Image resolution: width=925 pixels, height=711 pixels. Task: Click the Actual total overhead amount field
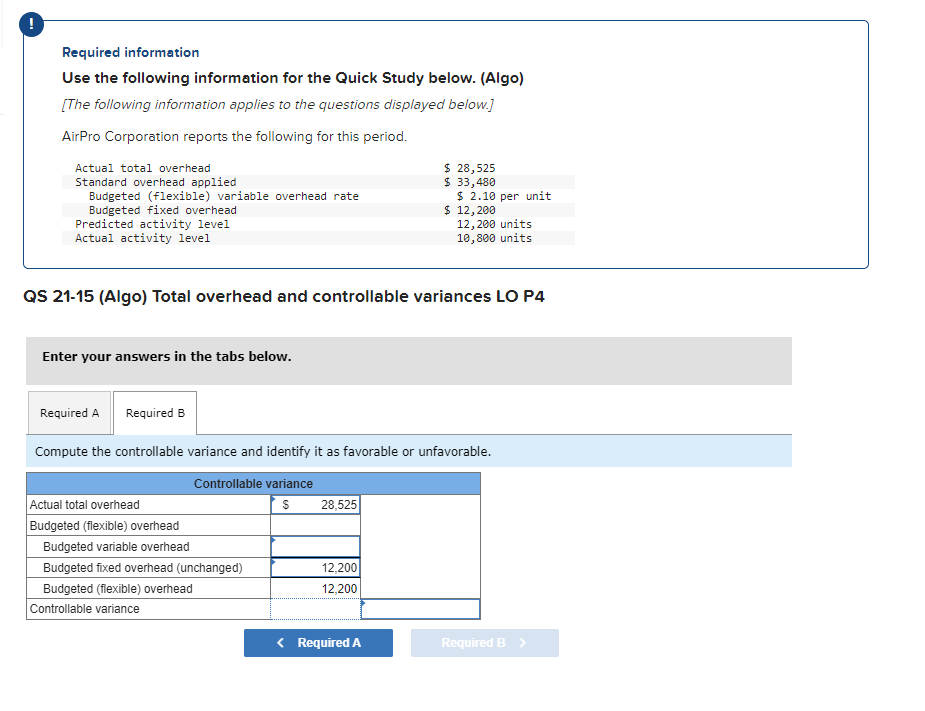click(x=315, y=504)
